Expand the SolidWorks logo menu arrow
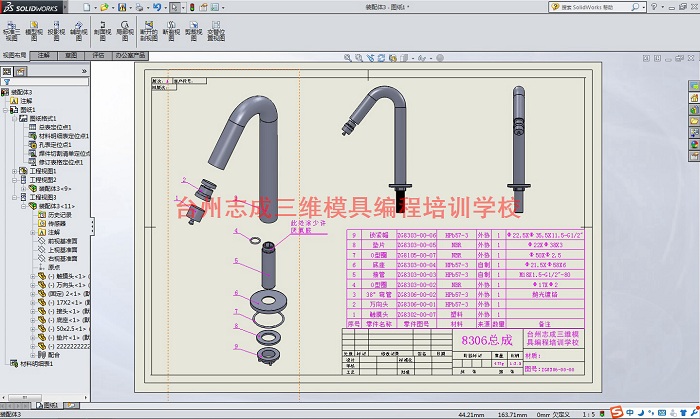This screenshot has height=419, width=700. pos(65,7)
